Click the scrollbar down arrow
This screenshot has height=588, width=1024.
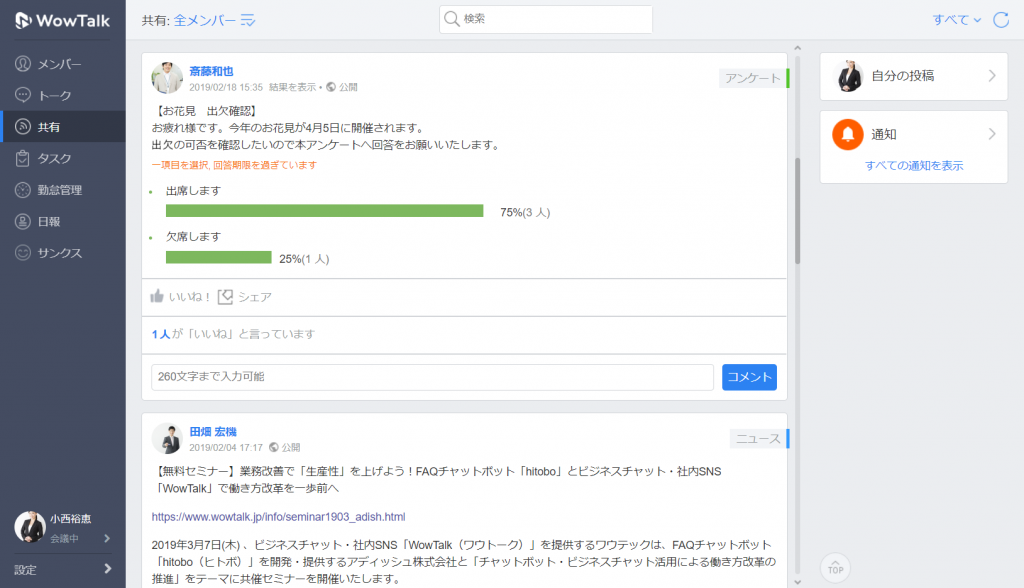click(797, 581)
